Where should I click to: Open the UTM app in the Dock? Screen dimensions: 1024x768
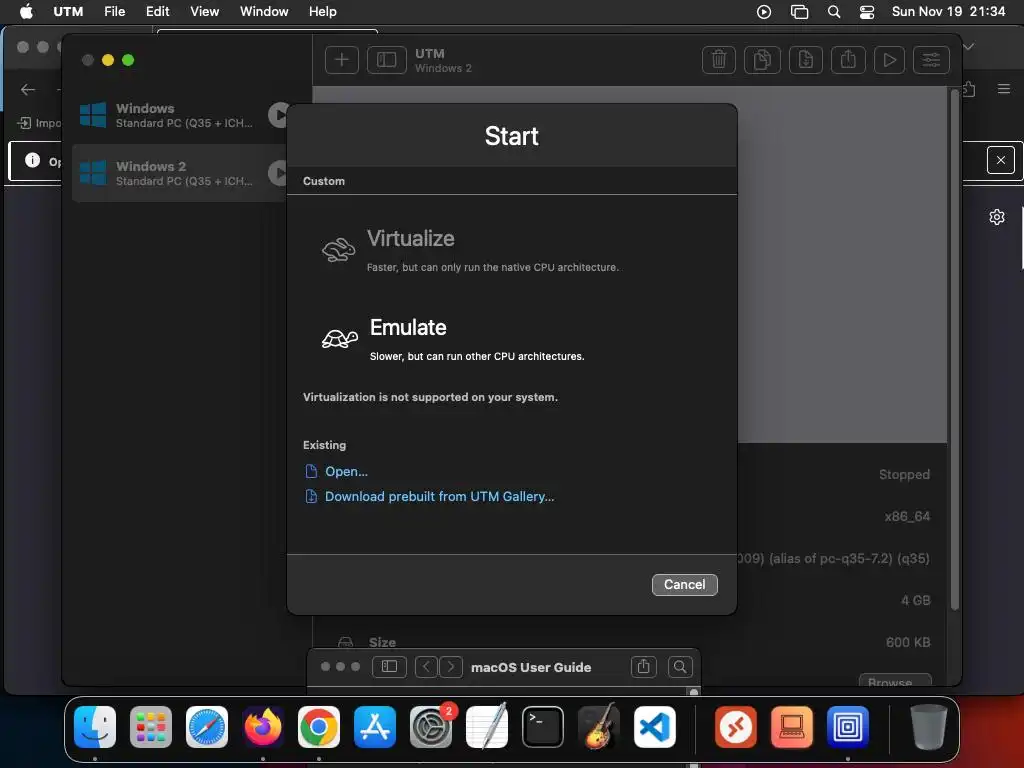[x=848, y=727]
